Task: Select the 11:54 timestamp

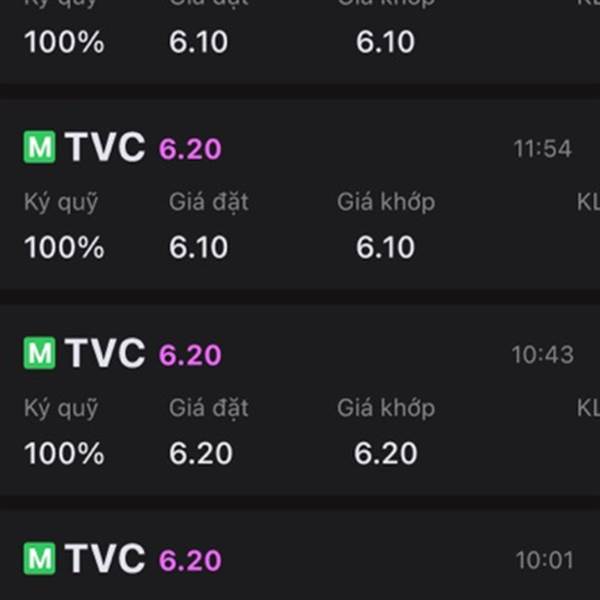Action: click(x=543, y=148)
